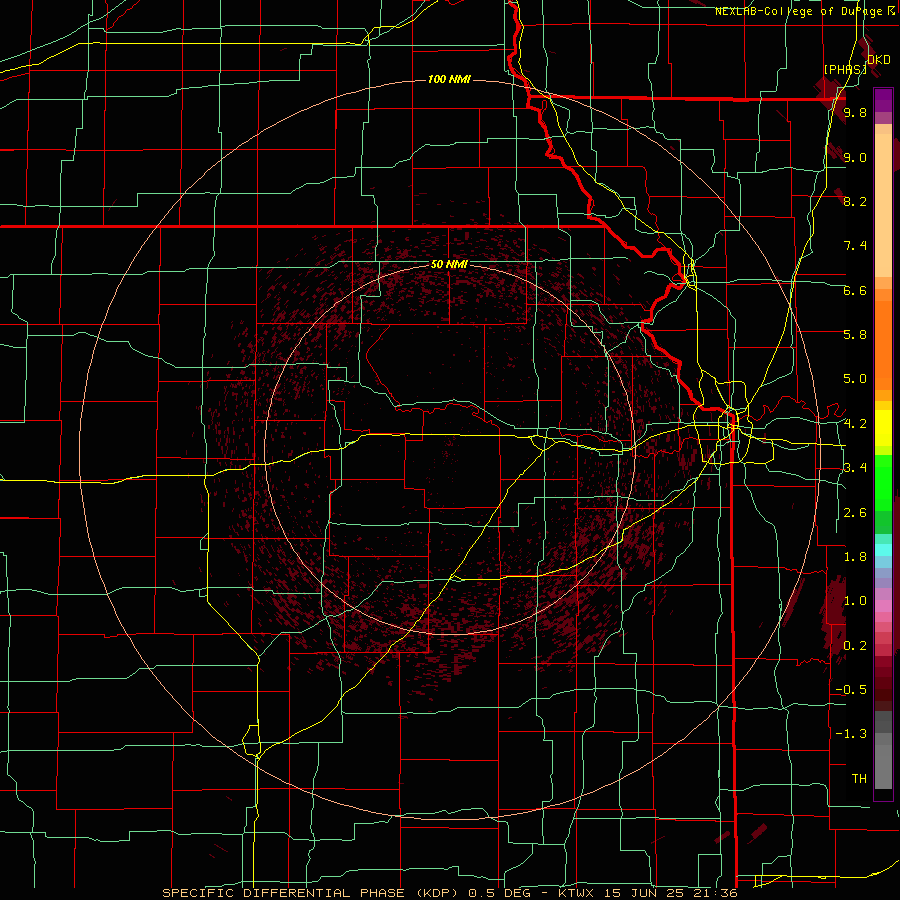Click the 1.8 scale label
900x900 pixels.
click(855, 557)
